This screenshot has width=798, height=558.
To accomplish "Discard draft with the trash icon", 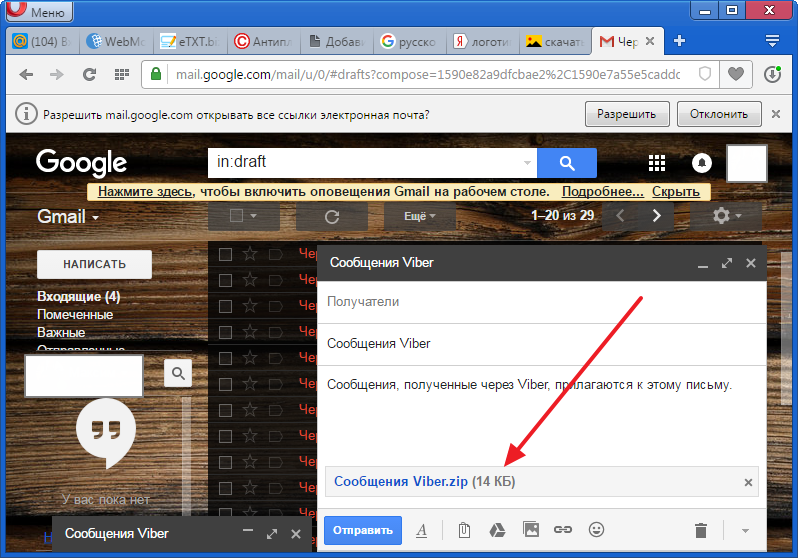I will click(701, 530).
